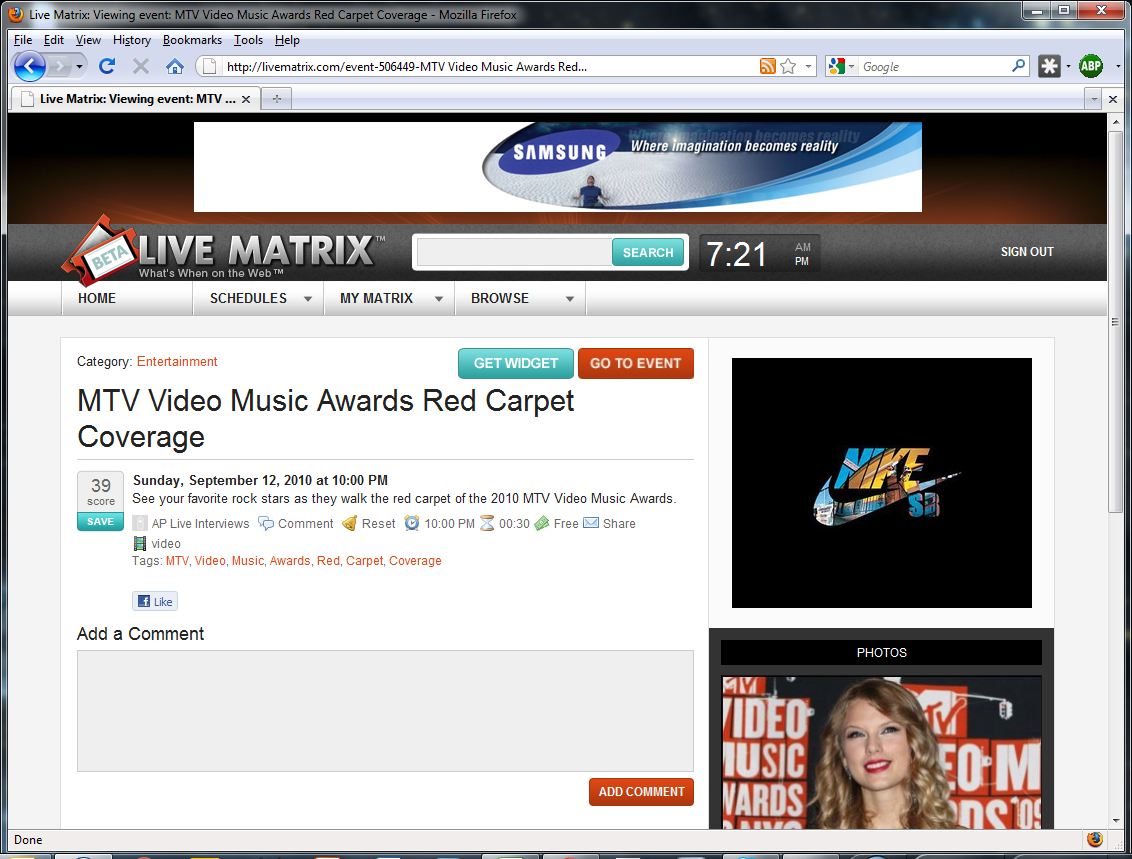Image resolution: width=1132 pixels, height=859 pixels.
Task: Click the Carpet tag link
Action: (x=364, y=561)
